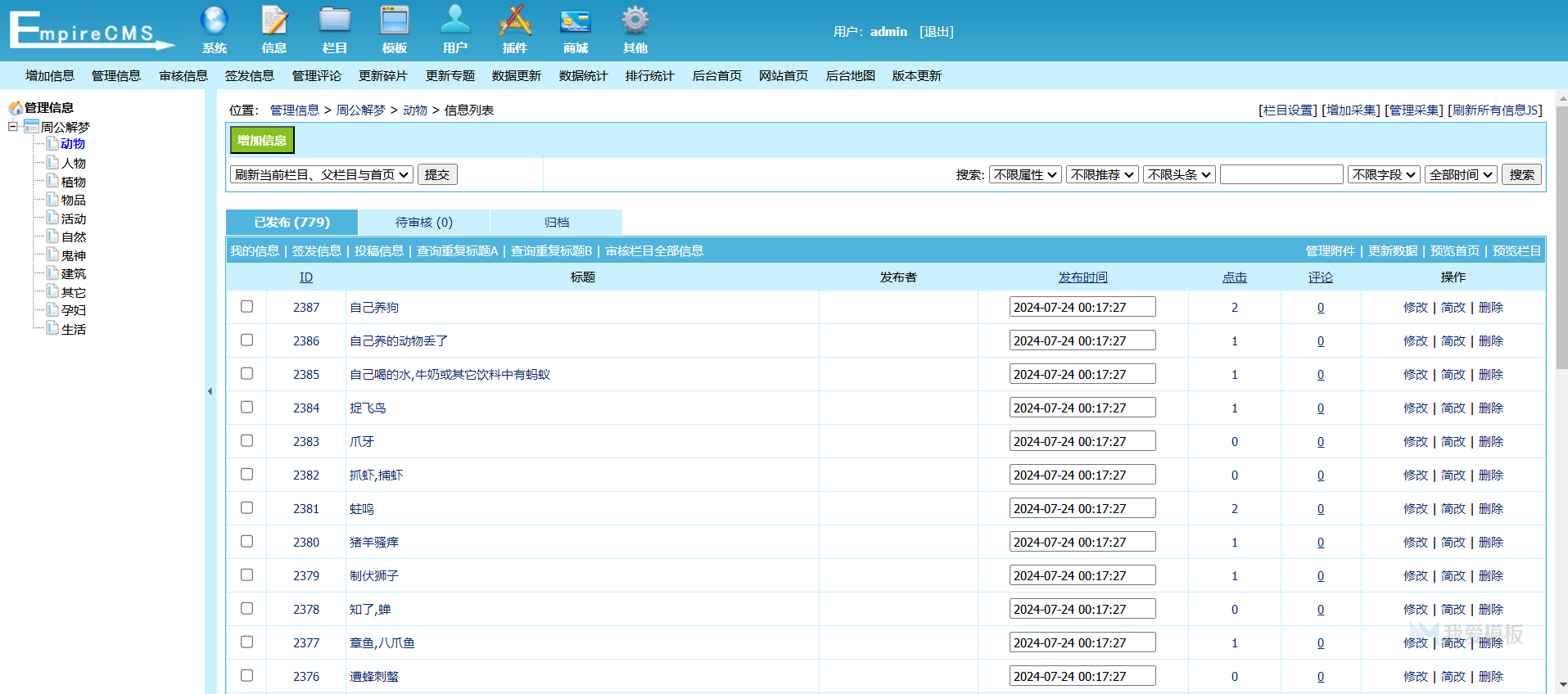Click the 周公解梦 folder icon in tree
The height and width of the screenshot is (694, 1568).
coord(31,126)
